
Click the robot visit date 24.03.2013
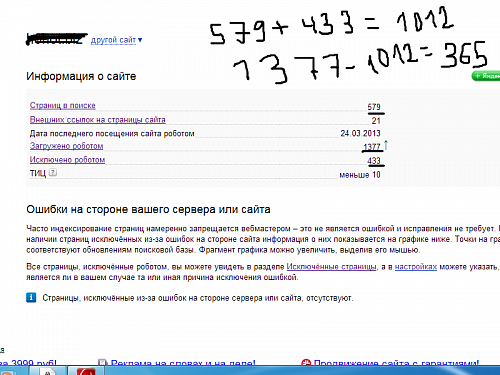coord(360,133)
